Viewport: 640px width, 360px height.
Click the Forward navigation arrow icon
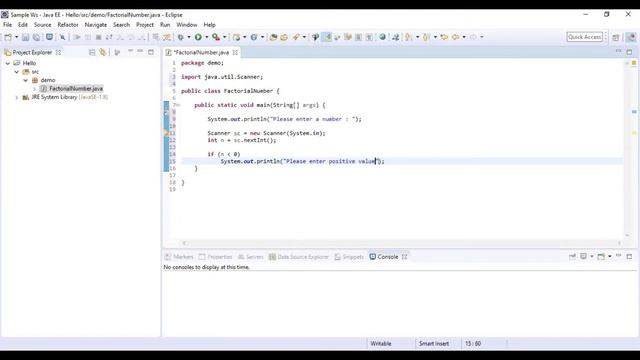(x=473, y=37)
